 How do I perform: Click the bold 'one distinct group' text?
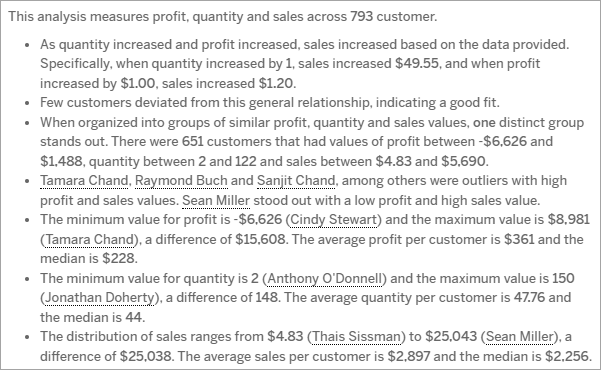pyautogui.click(x=528, y=122)
